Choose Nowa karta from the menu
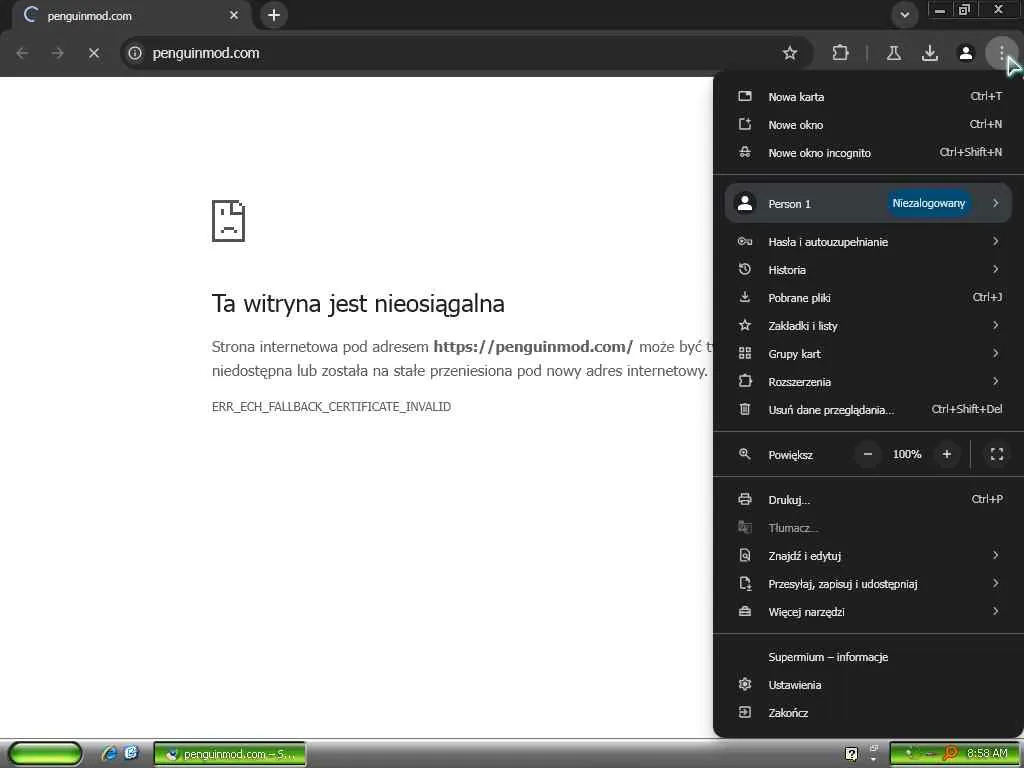 point(868,97)
